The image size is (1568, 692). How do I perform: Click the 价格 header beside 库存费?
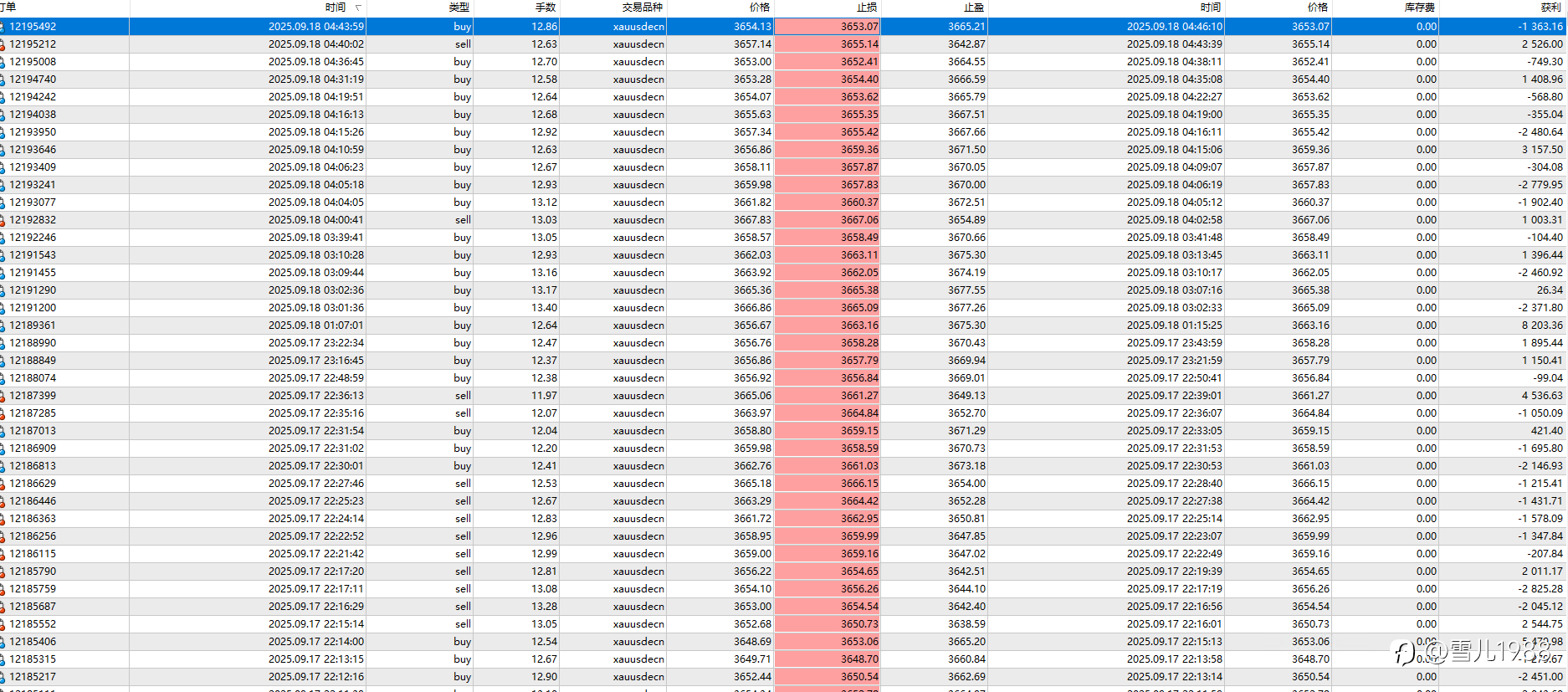1318,8
